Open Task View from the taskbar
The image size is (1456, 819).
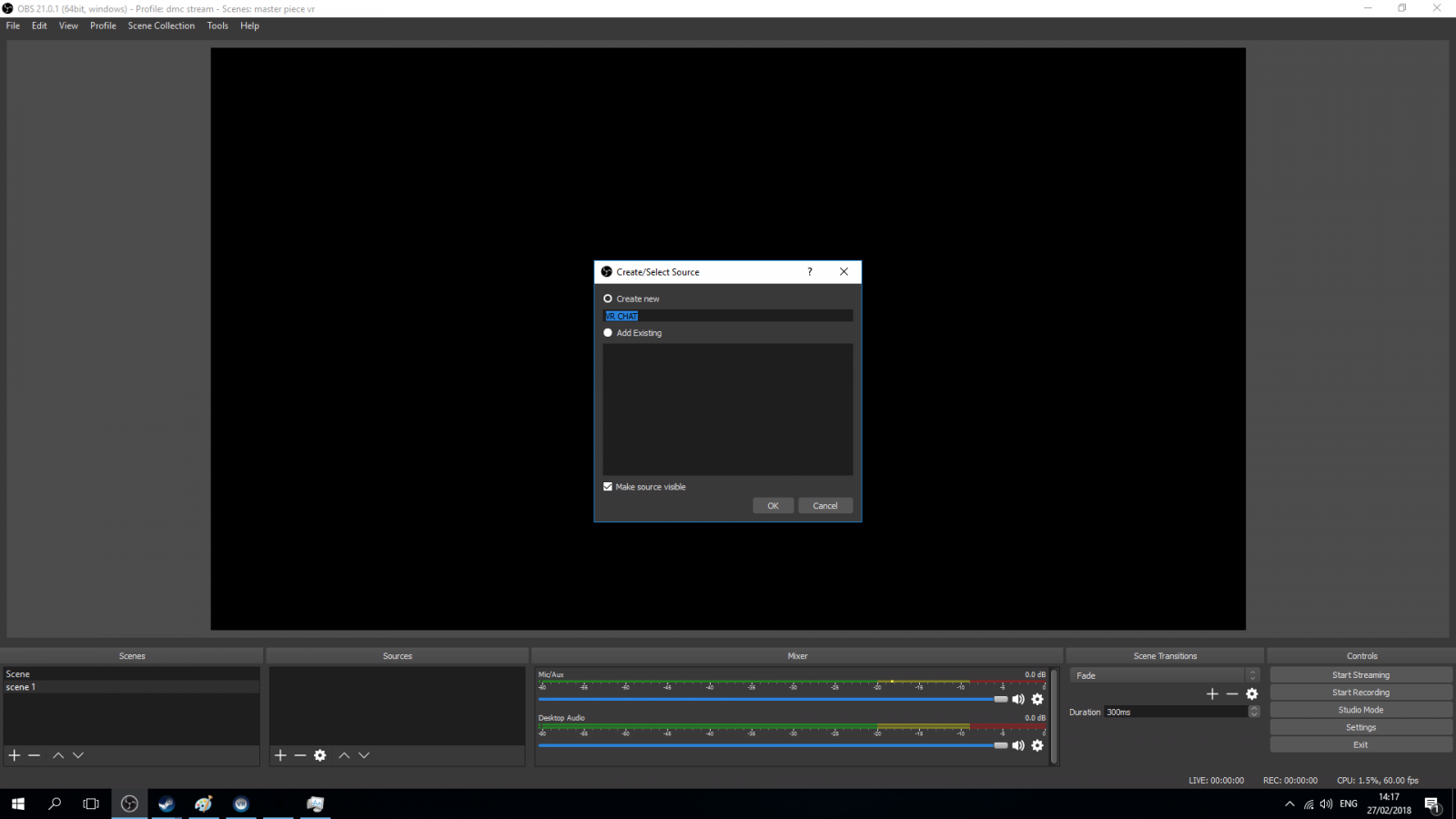pos(91,804)
